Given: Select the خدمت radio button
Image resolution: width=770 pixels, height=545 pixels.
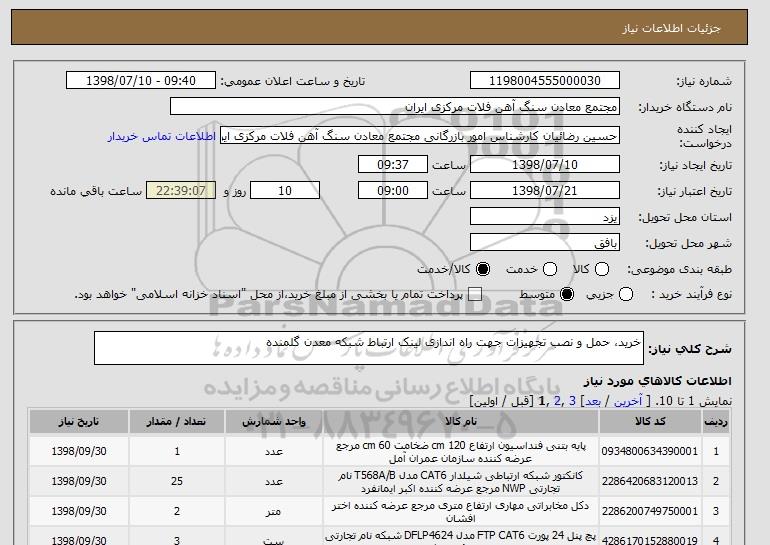Looking at the screenshot, I should tap(550, 269).
